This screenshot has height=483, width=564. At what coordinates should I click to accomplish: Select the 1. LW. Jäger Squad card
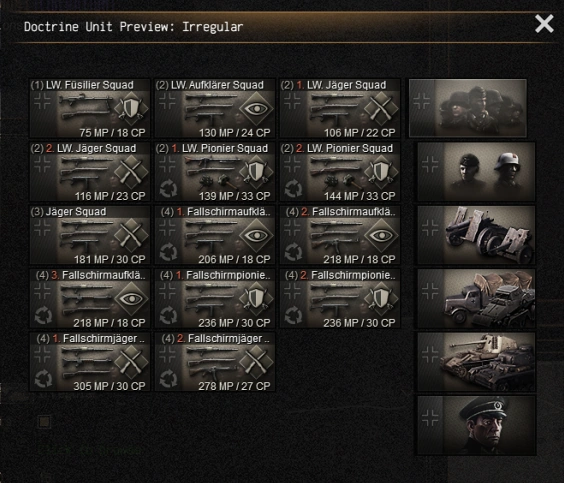pos(340,108)
